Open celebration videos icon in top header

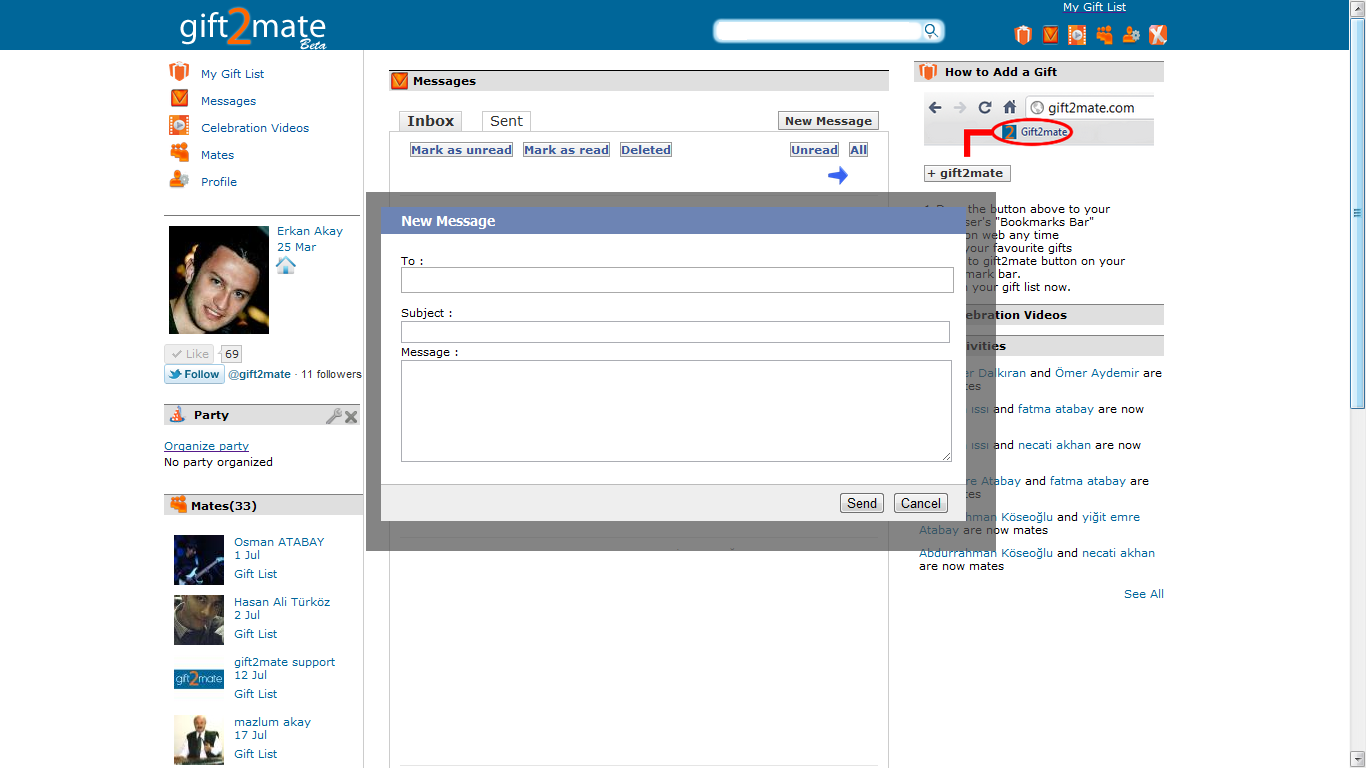coord(1077,35)
